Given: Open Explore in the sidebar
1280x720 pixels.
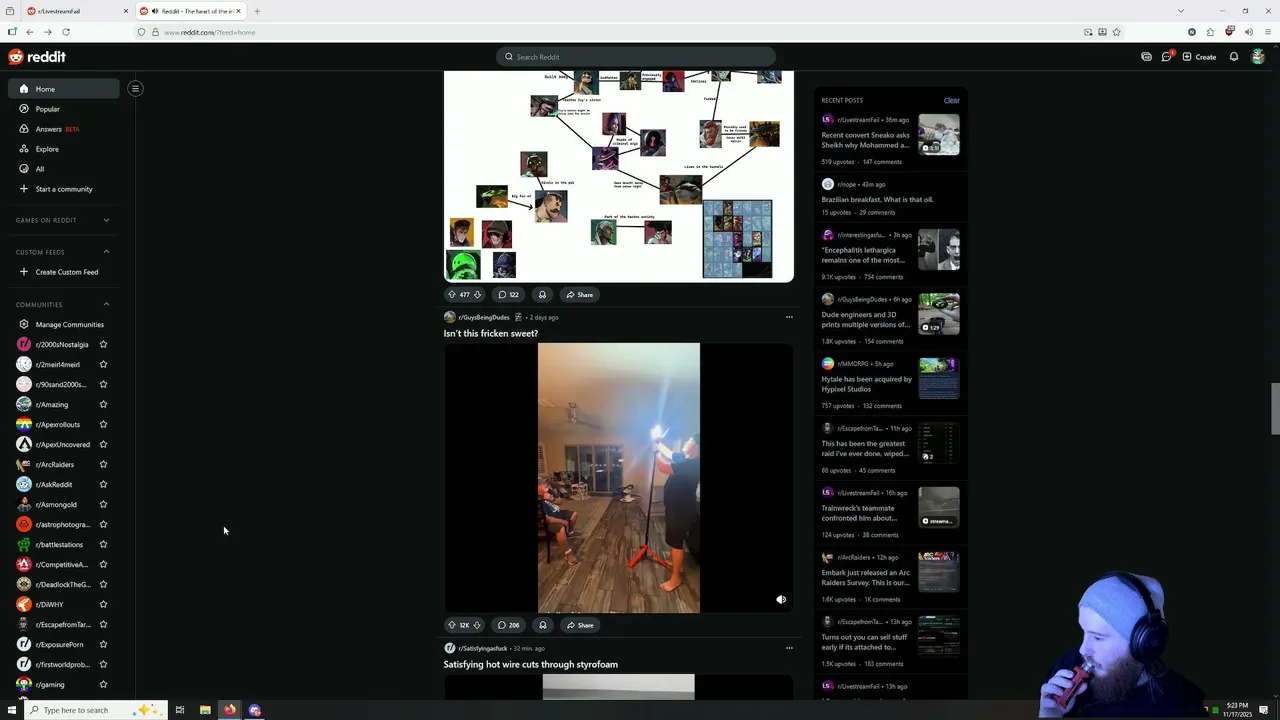Looking at the screenshot, I should 64,149.
